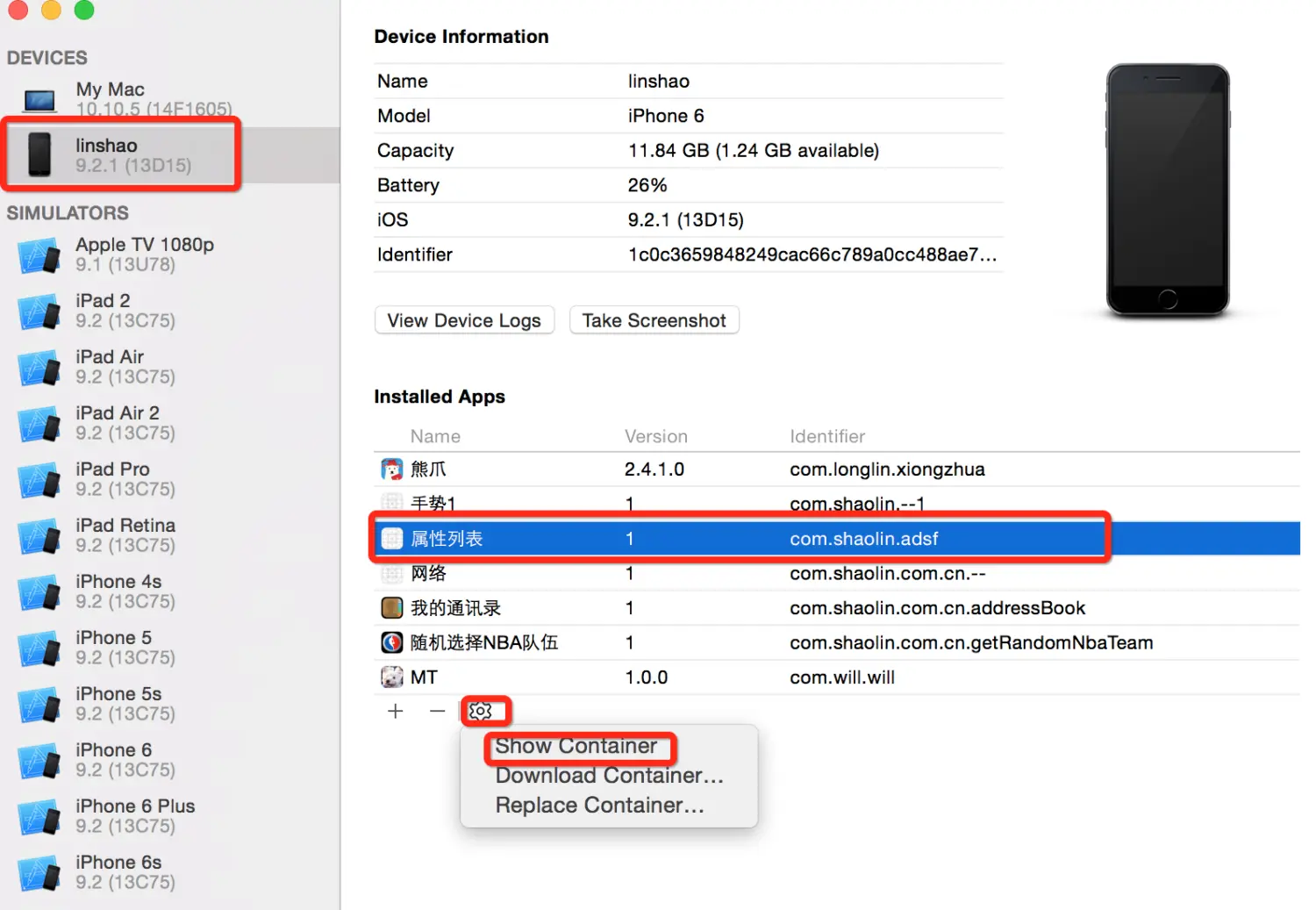
Task: Click the truncated device Identifier value
Action: coord(812,254)
